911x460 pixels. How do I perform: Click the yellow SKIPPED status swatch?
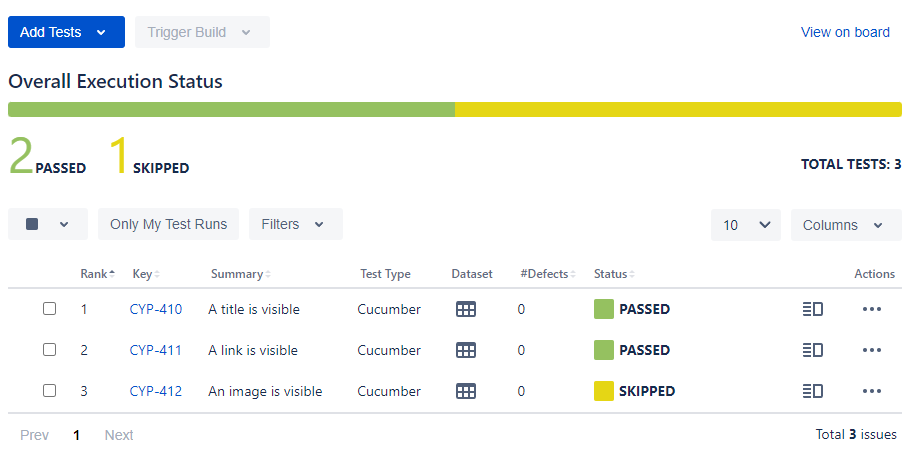tap(604, 391)
